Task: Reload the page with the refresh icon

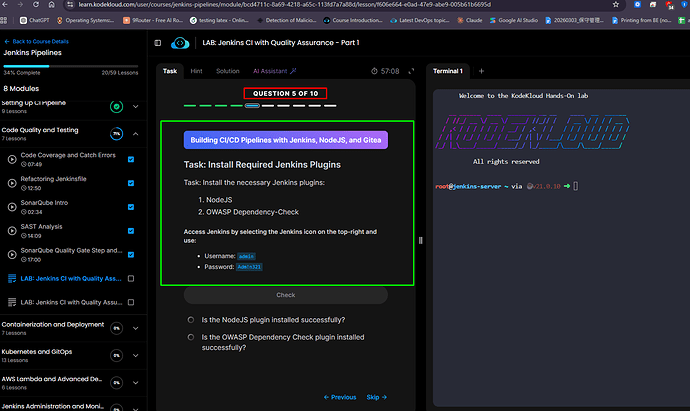Action: click(x=36, y=4)
